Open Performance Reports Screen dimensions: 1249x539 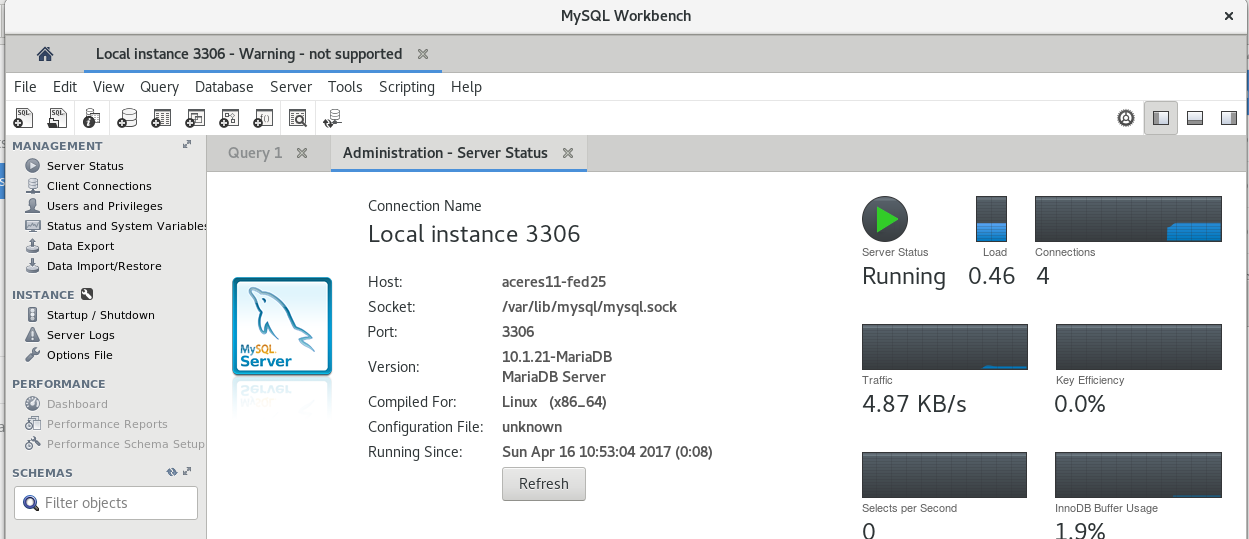(x=107, y=424)
